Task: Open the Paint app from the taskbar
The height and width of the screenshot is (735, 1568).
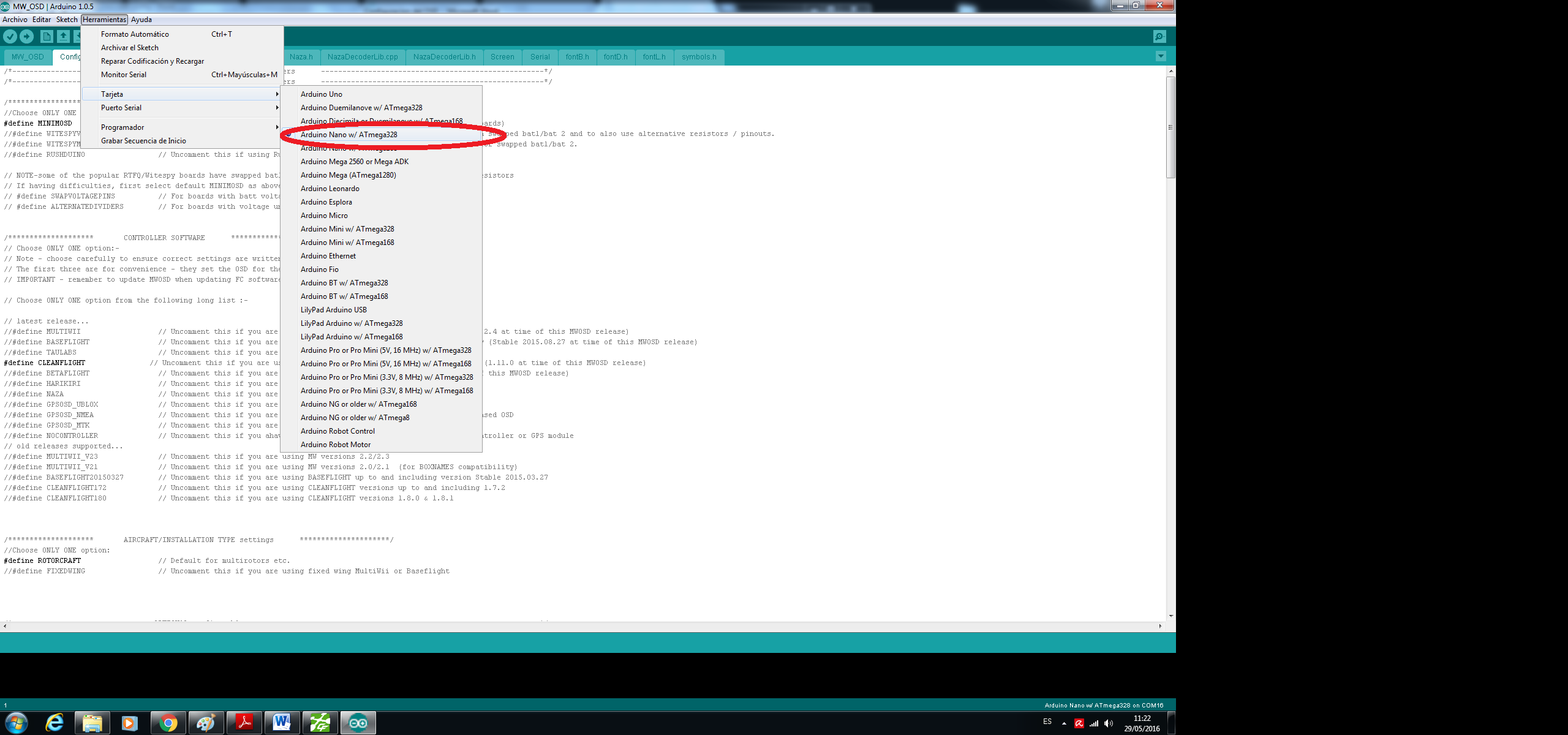Action: (x=206, y=723)
